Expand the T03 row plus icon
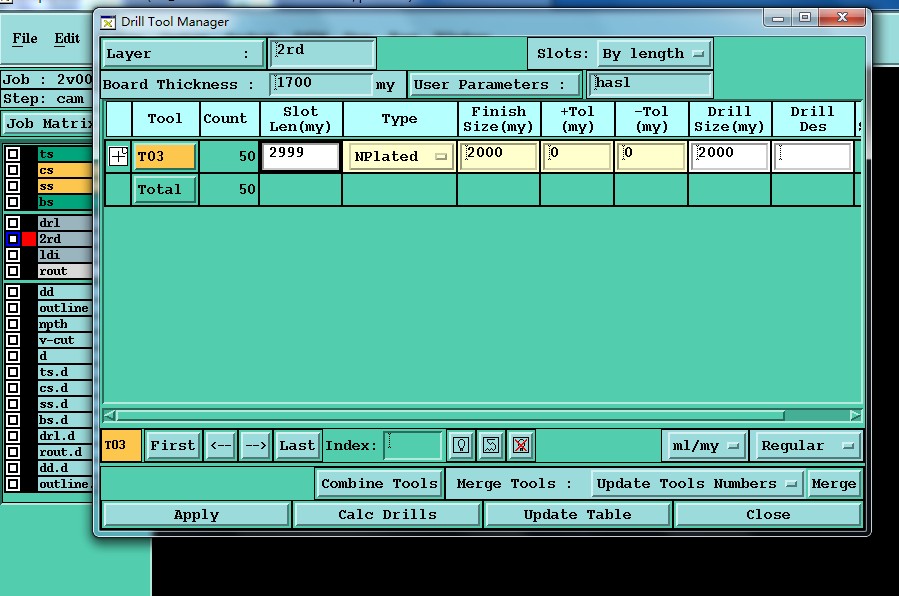 click(x=118, y=156)
